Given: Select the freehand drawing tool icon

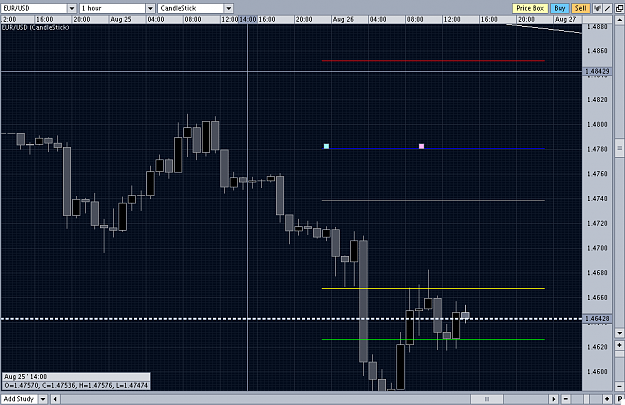Looking at the screenshot, I should tap(597, 8).
